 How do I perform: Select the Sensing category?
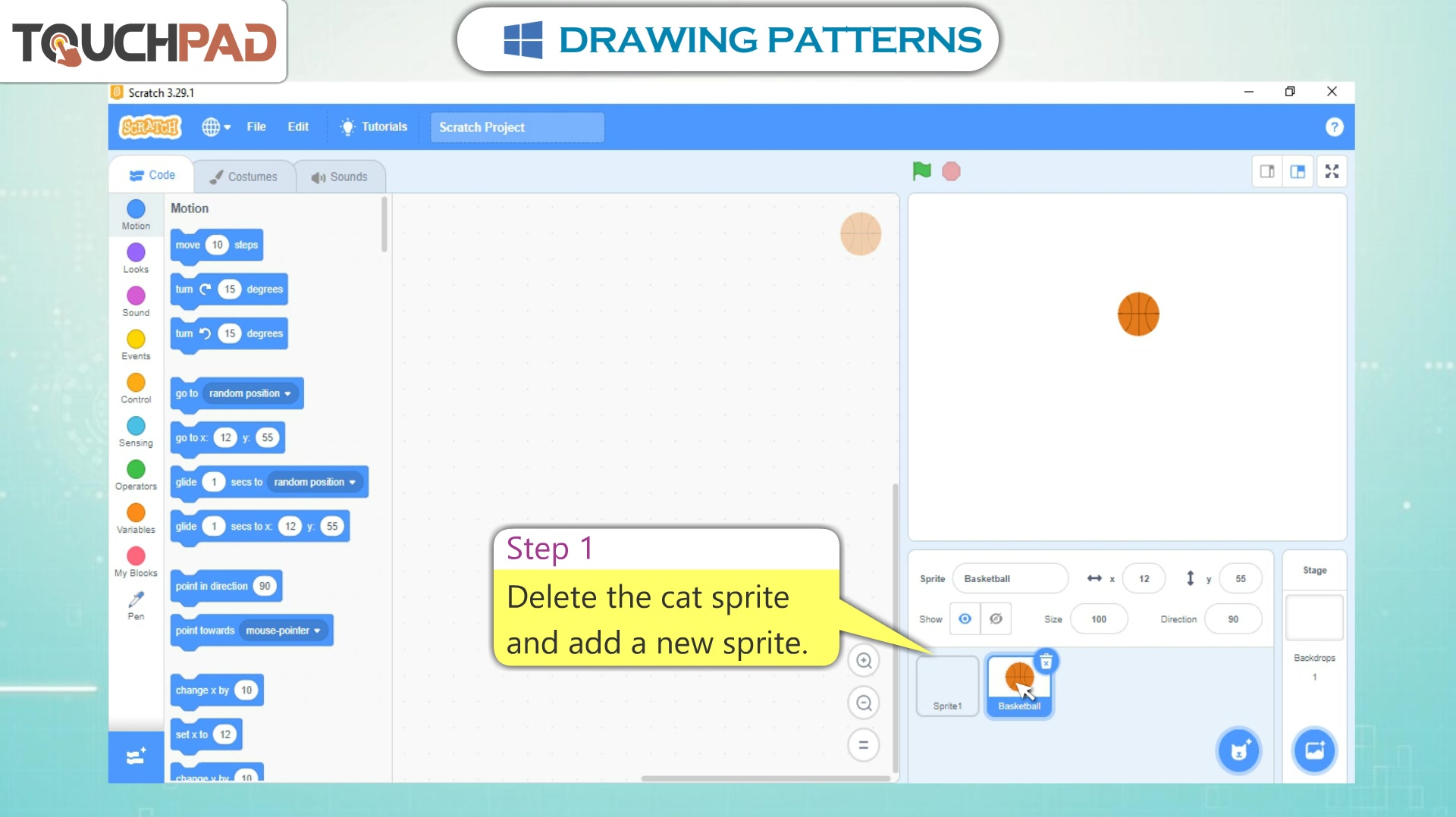click(136, 430)
